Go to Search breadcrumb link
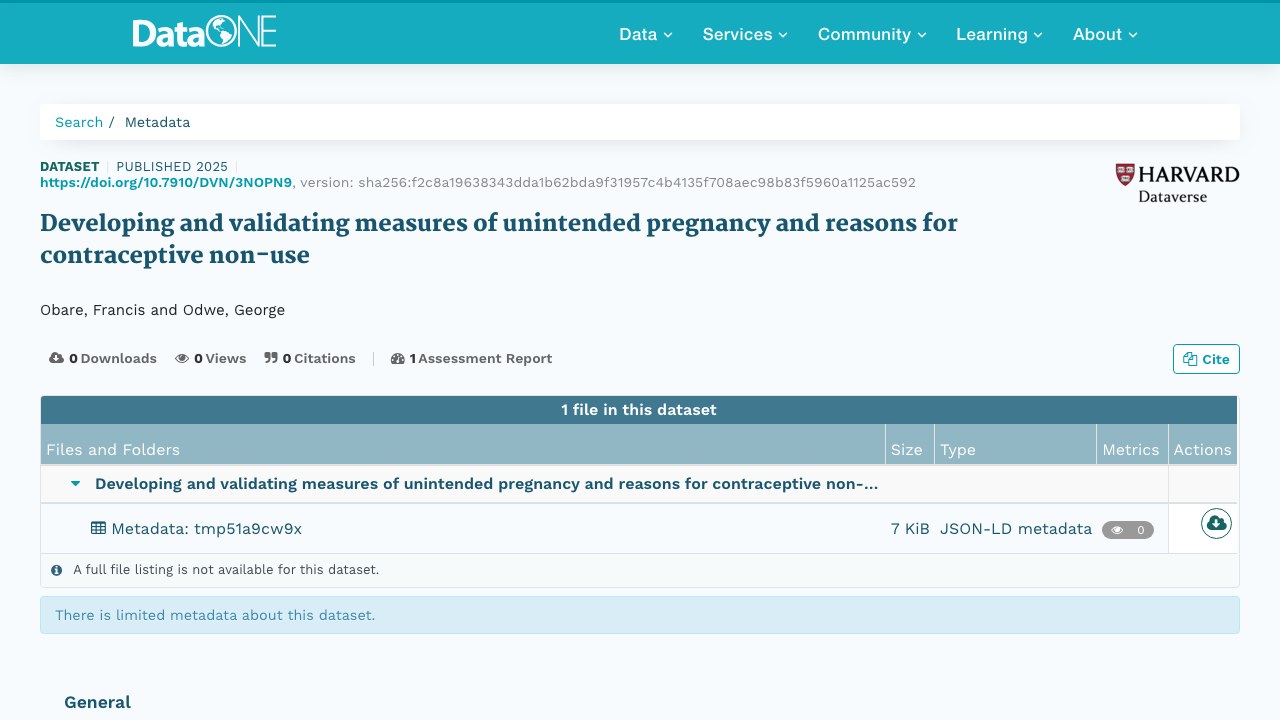 [x=79, y=122]
